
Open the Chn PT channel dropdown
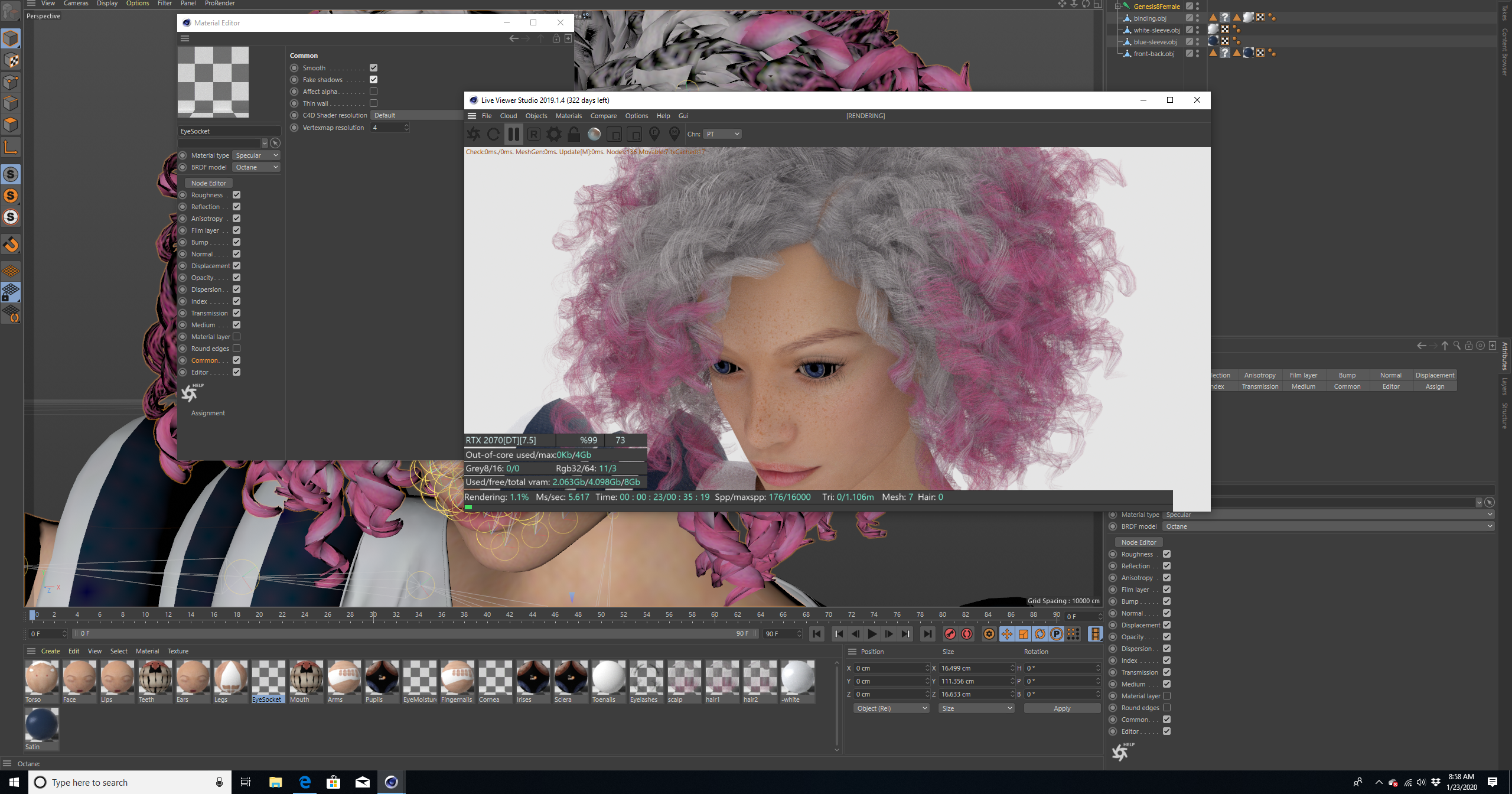722,134
